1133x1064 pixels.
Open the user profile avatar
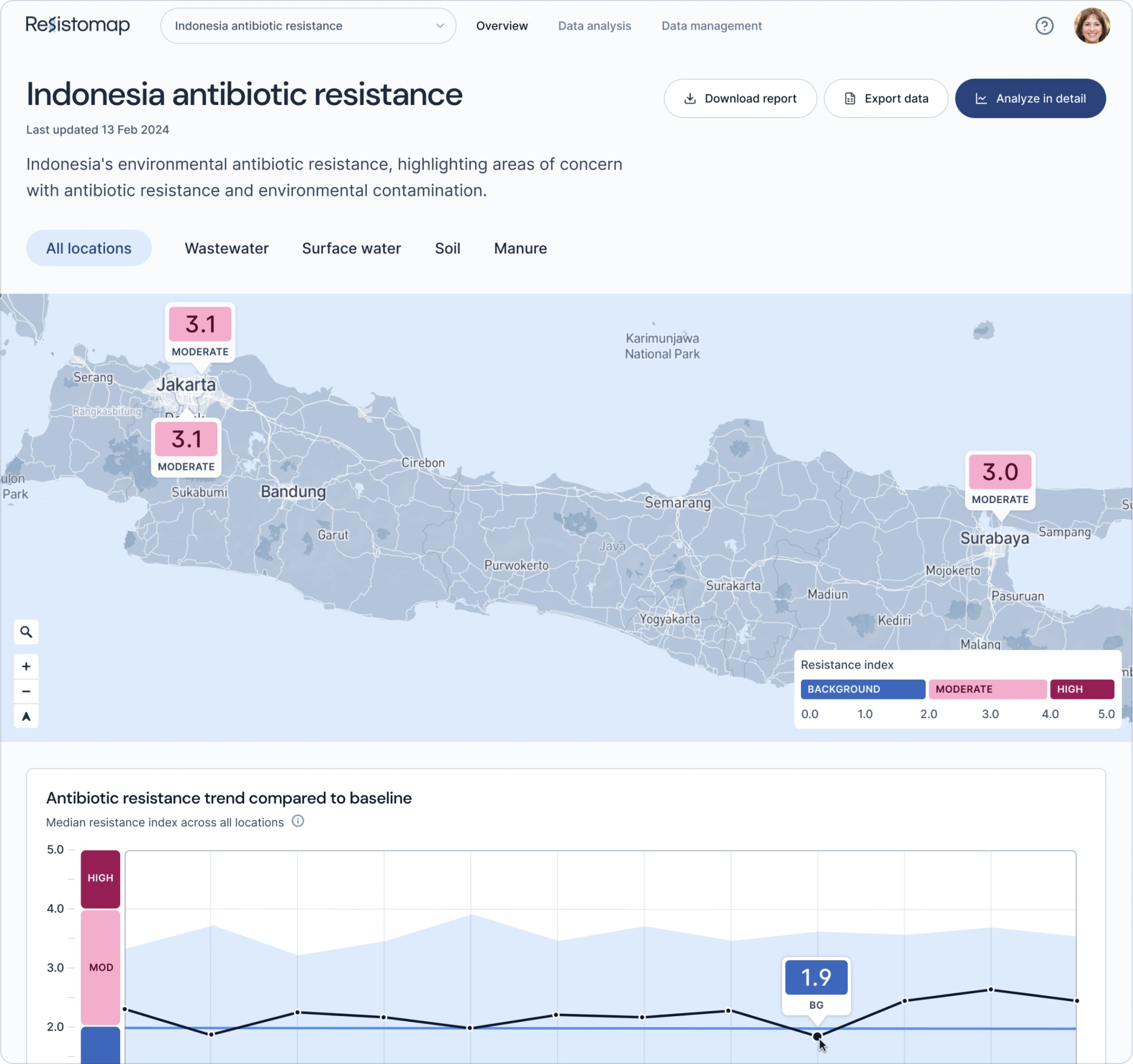1091,26
